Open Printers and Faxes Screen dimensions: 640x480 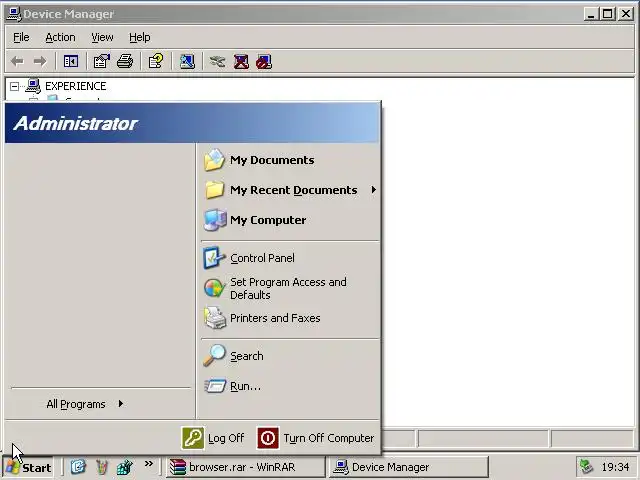click(x=290, y=318)
